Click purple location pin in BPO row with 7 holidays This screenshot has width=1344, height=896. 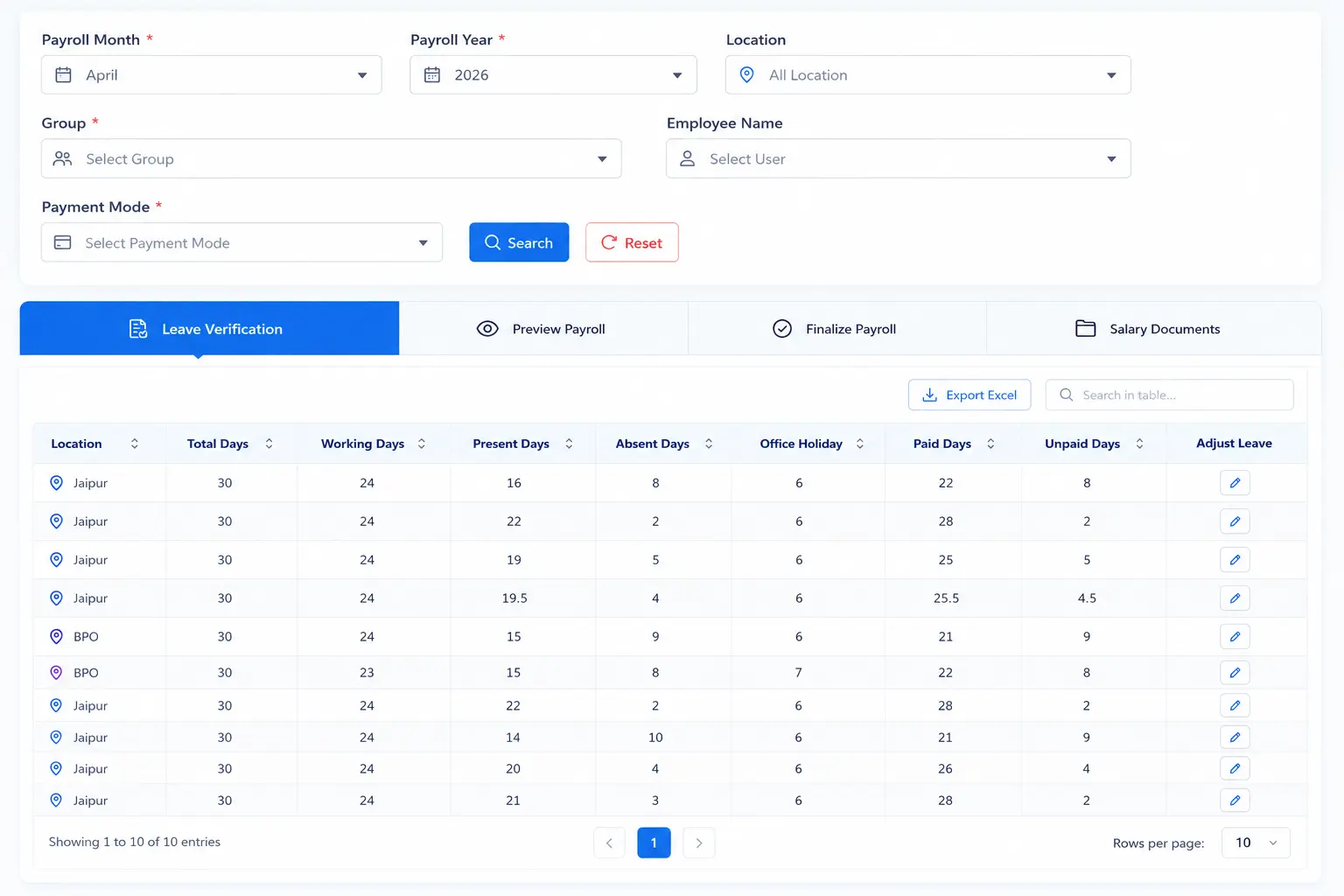pyautogui.click(x=56, y=673)
